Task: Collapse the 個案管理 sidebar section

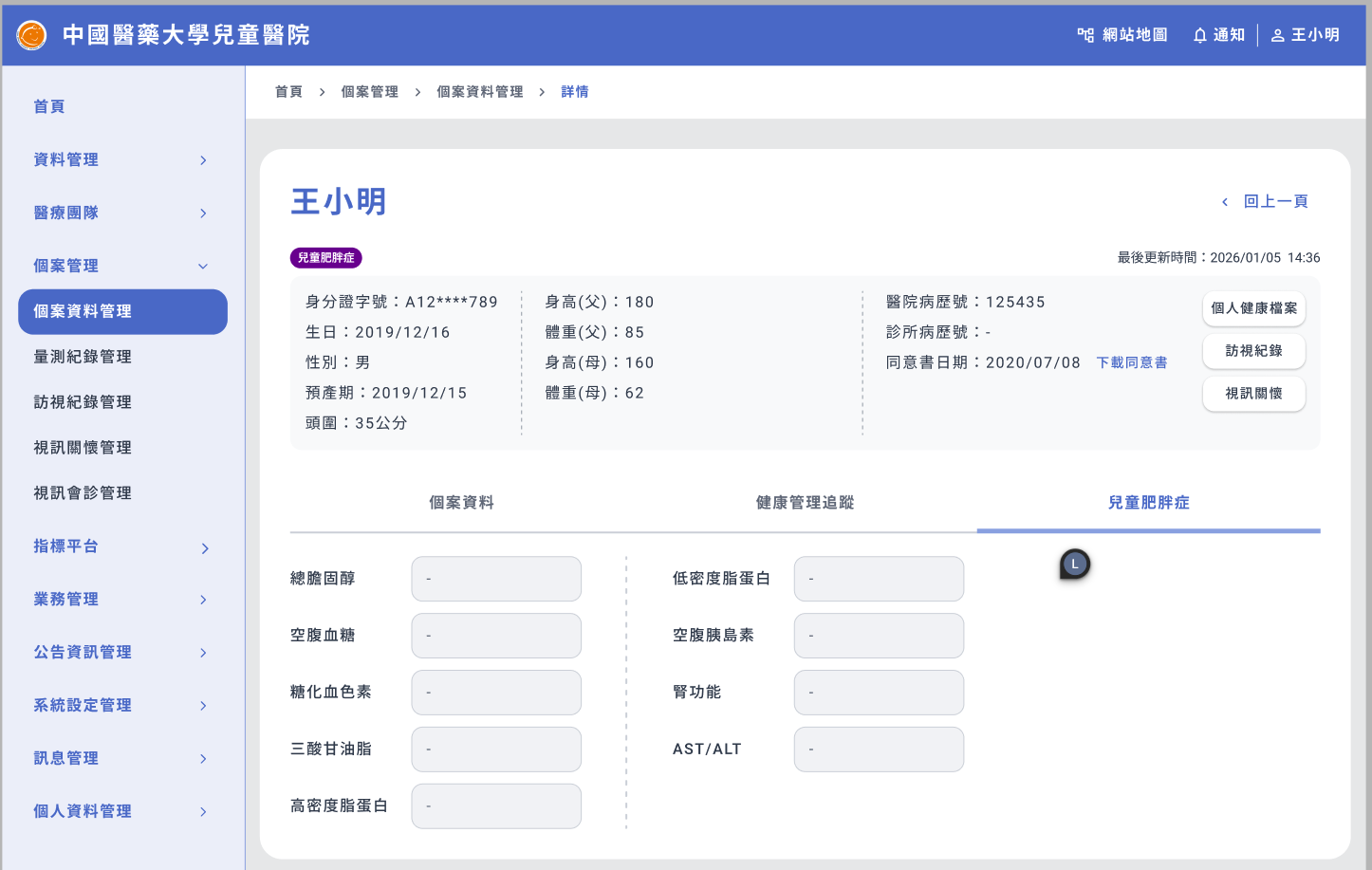Action: coord(121,267)
